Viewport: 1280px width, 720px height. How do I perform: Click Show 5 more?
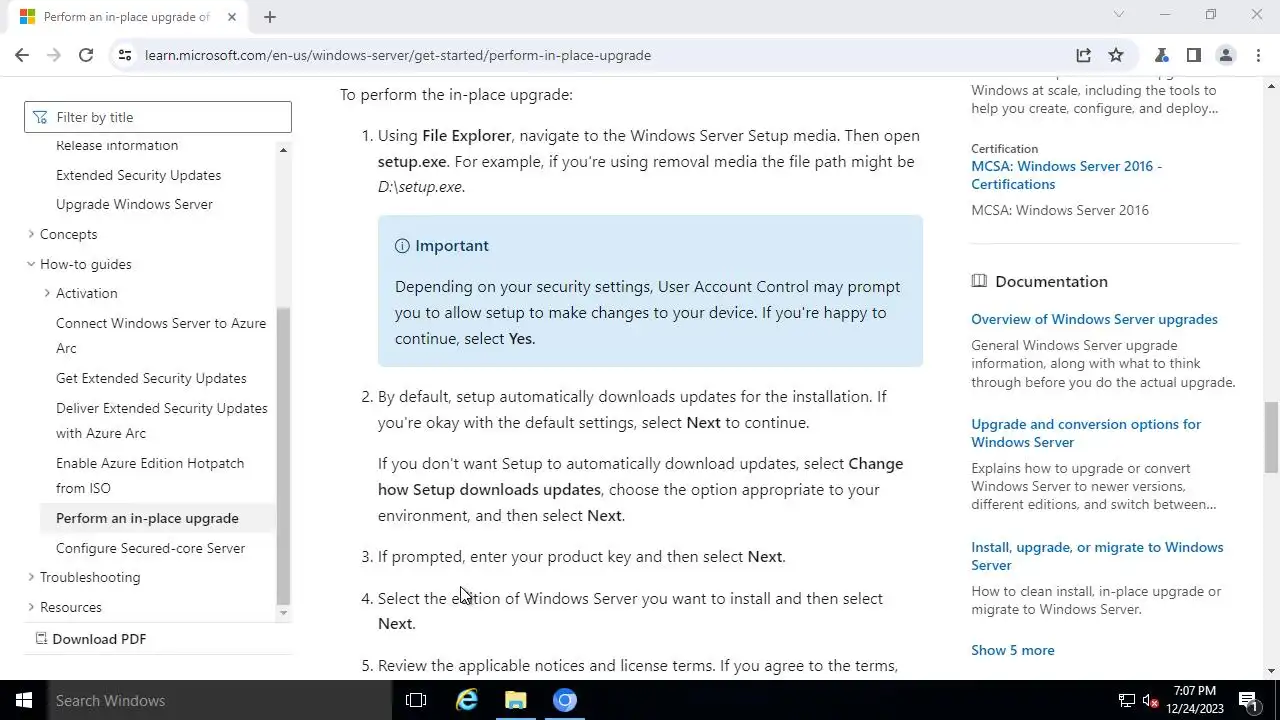(x=1012, y=650)
